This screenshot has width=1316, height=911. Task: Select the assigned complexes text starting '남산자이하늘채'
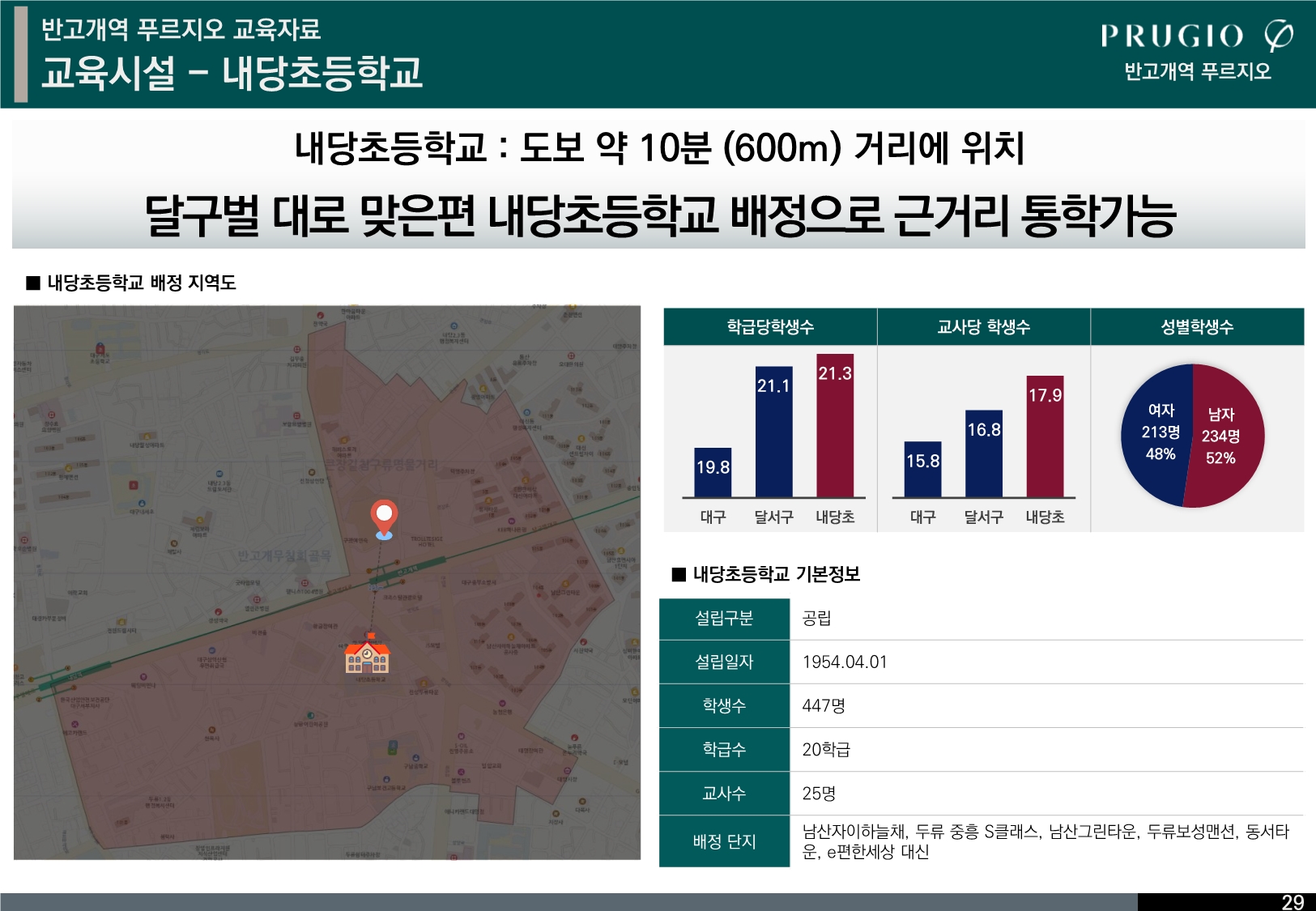pyautogui.click(x=1046, y=841)
